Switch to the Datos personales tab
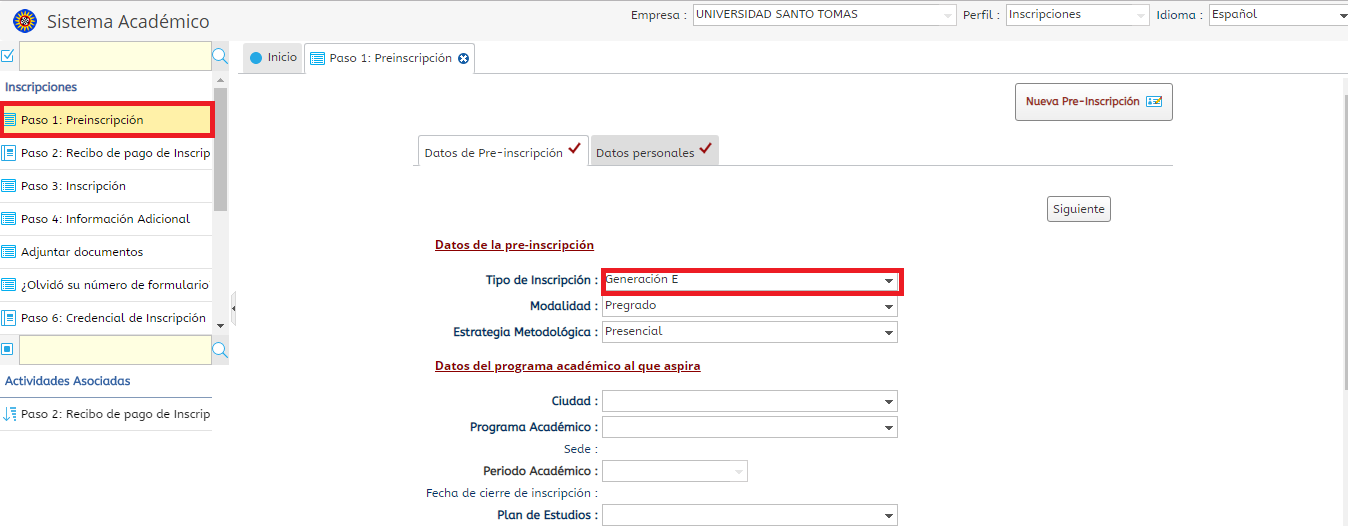This screenshot has height=526, width=1348. coord(653,152)
